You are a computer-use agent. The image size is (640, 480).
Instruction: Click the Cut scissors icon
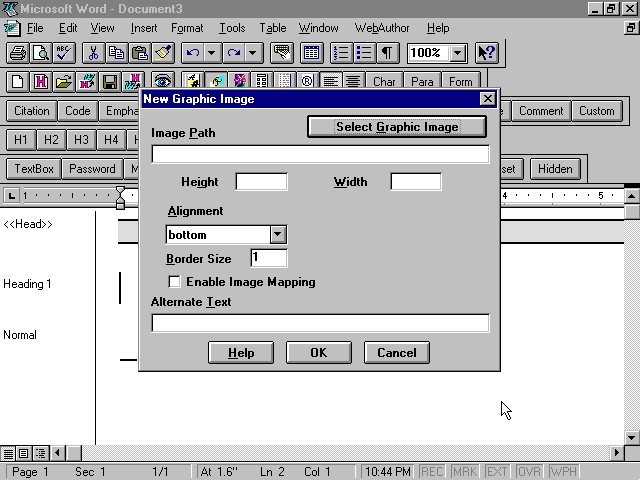pyautogui.click(x=93, y=53)
